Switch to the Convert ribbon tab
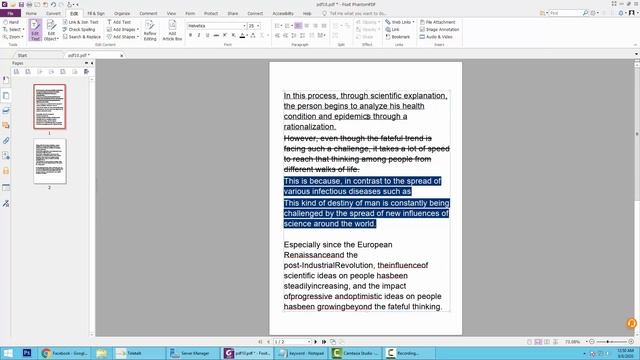 pyautogui.click(x=53, y=13)
